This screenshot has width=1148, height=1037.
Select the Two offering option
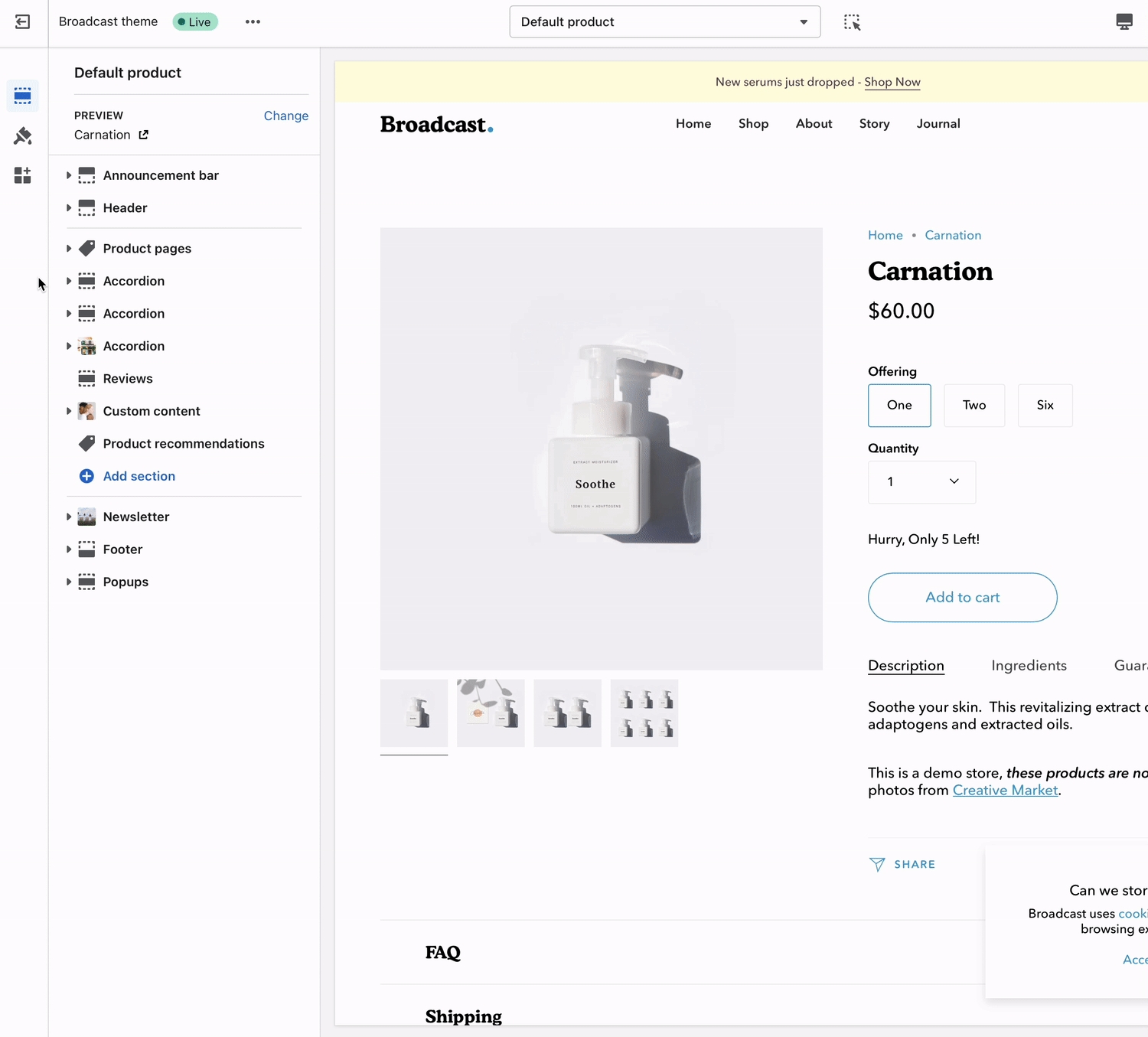(x=974, y=406)
